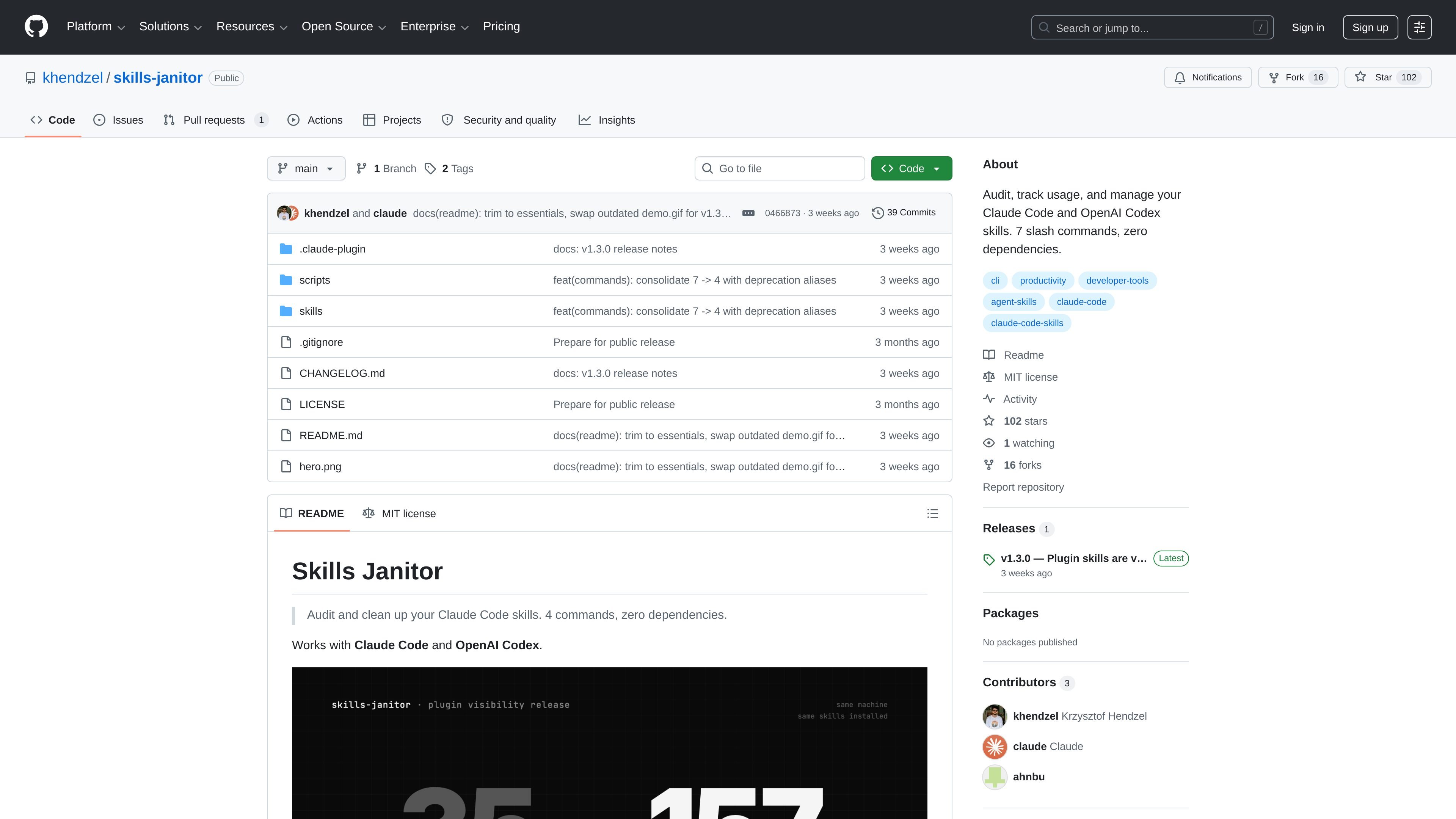This screenshot has height=819, width=1456.
Task: Fork the repository with fork icon
Action: point(1298,77)
